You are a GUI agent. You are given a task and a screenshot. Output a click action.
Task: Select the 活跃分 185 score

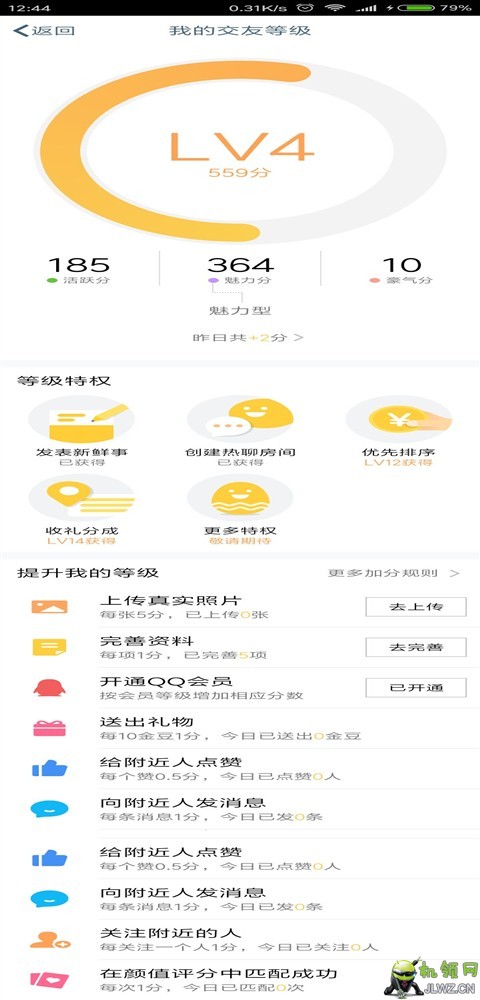(78, 270)
